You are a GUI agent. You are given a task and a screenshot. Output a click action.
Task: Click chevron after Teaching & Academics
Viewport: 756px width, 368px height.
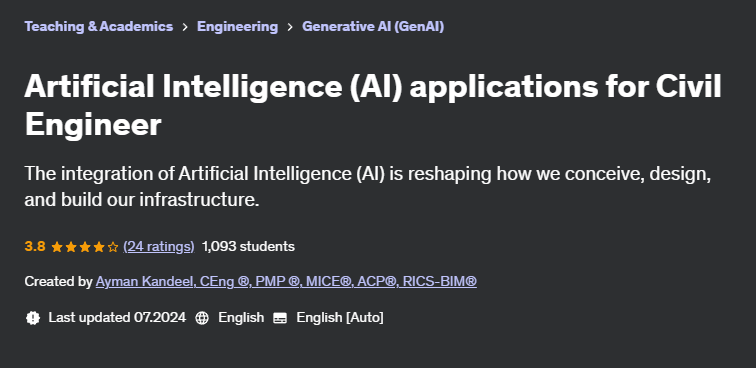coord(185,27)
